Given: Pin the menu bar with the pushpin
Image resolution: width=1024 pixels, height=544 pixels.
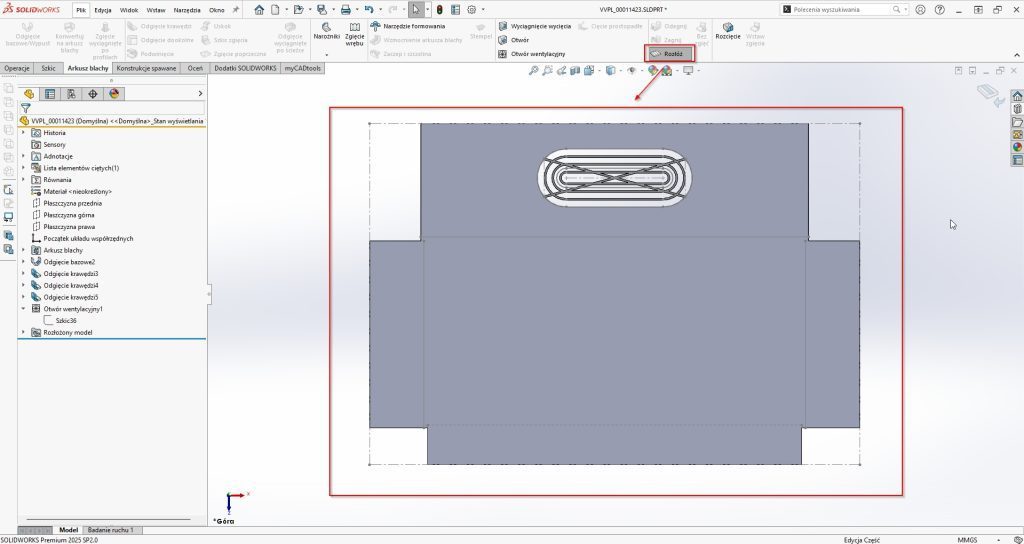Looking at the screenshot, I should tap(236, 10).
